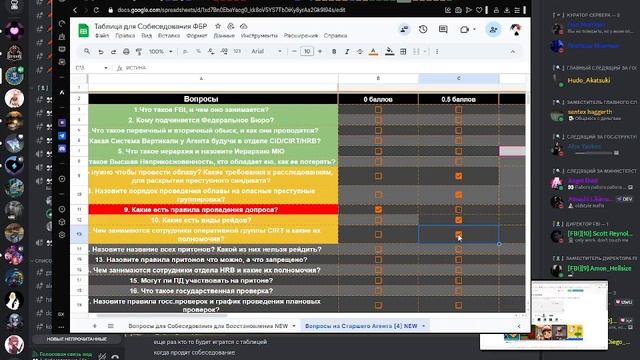Select column C header
This screenshot has width=640, height=360.
458,78
